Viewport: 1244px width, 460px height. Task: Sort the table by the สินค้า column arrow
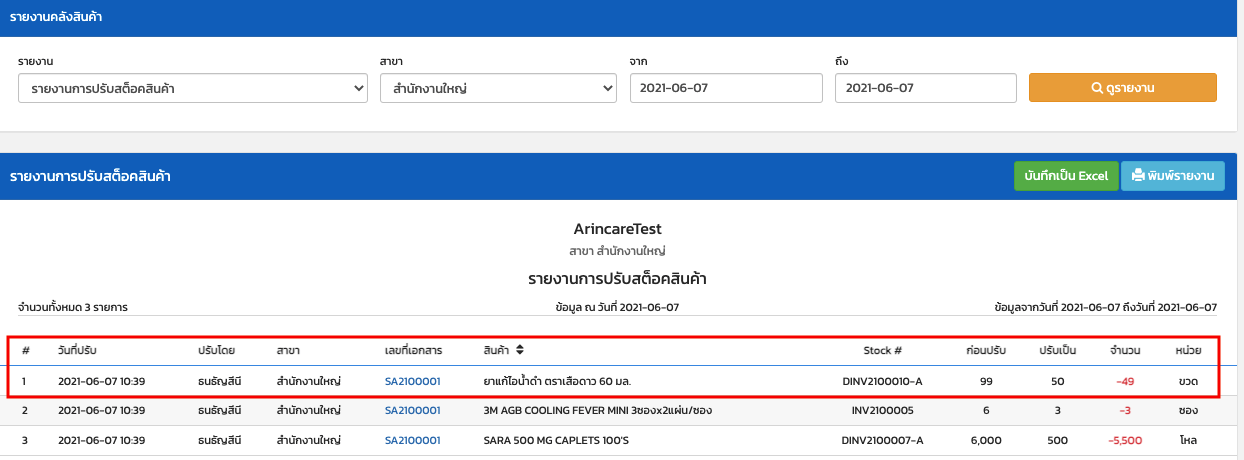tap(520, 351)
